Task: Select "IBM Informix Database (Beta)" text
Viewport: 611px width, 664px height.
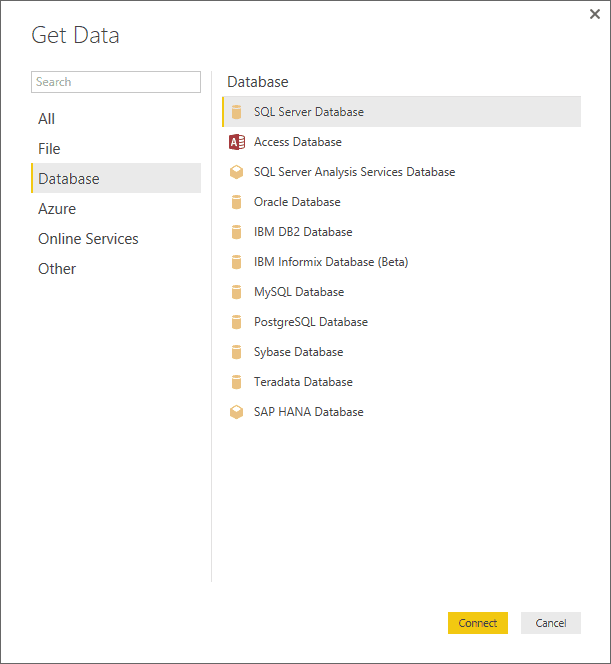Action: [x=331, y=262]
